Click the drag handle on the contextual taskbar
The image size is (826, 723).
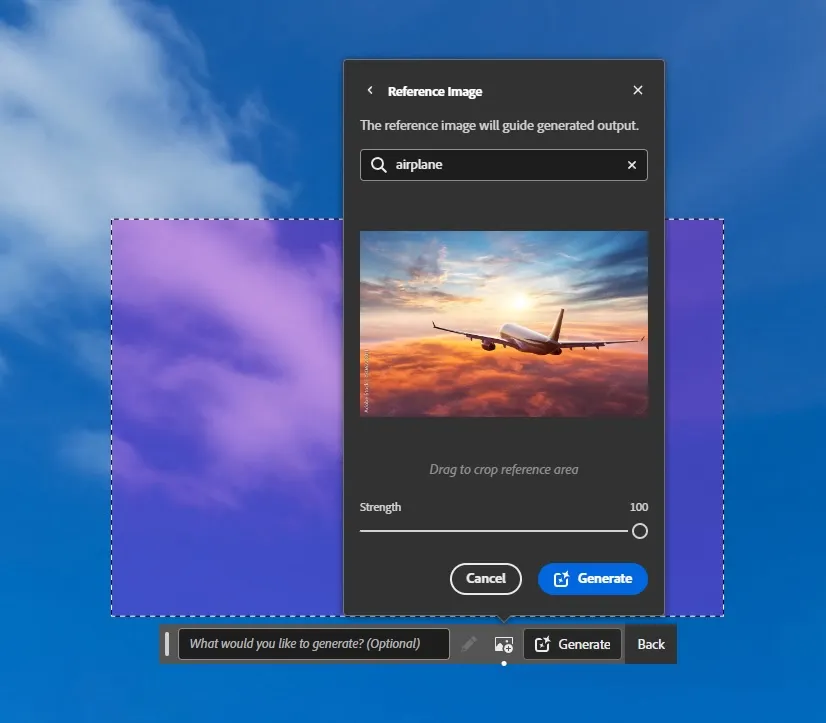pos(167,644)
